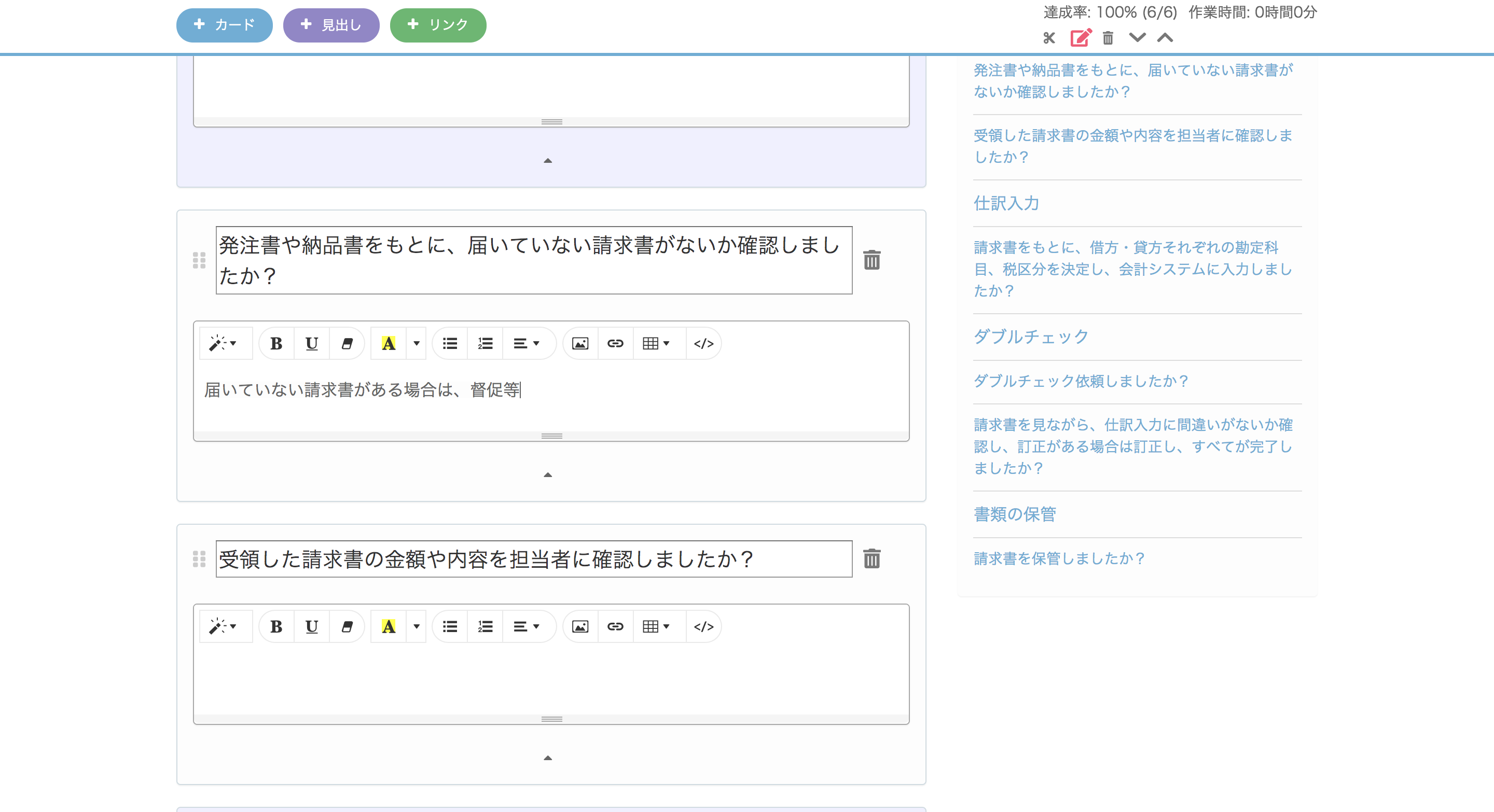This screenshot has height=812, width=1494.
Task: Click the header trash delete icon
Action: (1108, 38)
